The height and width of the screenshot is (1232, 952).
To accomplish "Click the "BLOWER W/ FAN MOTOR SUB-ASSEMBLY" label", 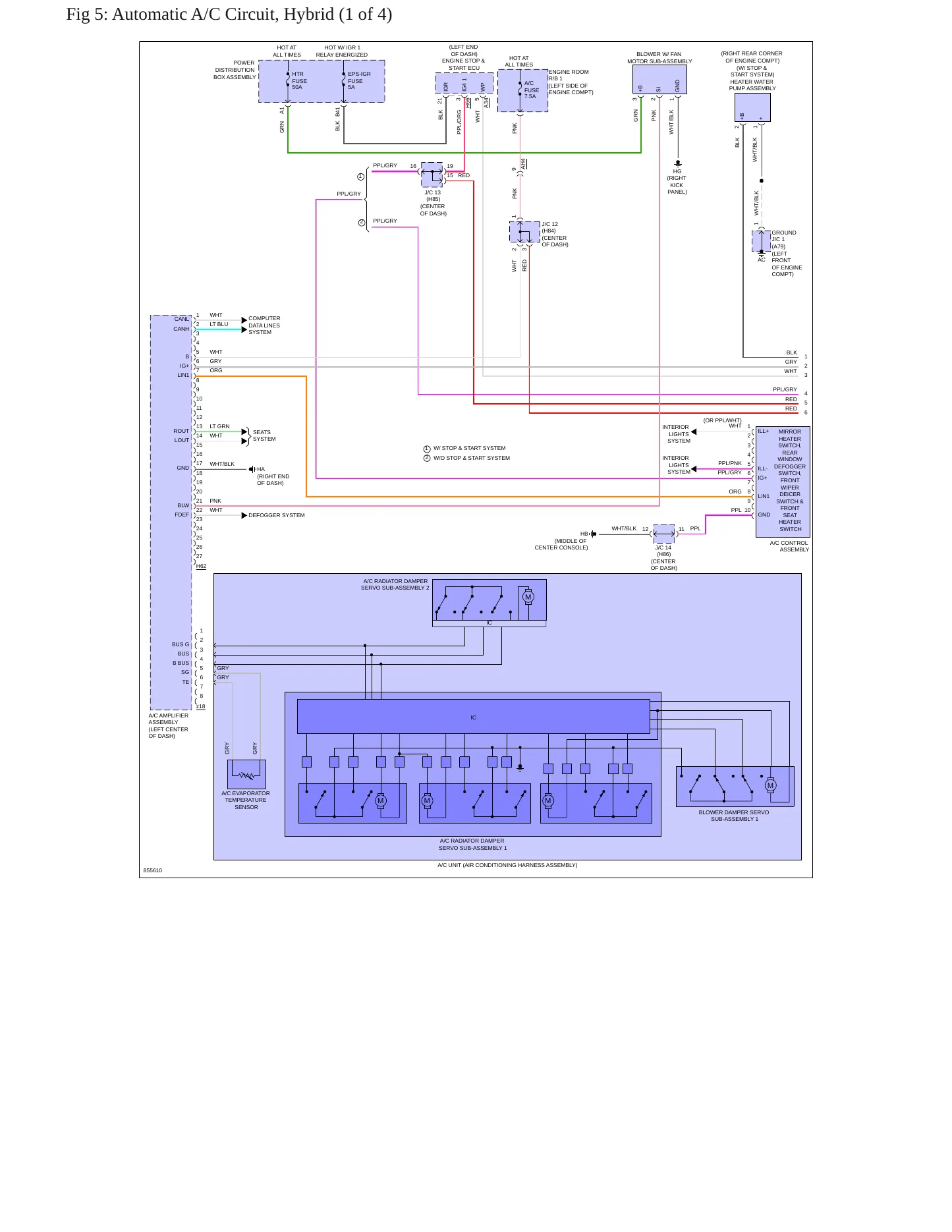I will click(x=659, y=58).
